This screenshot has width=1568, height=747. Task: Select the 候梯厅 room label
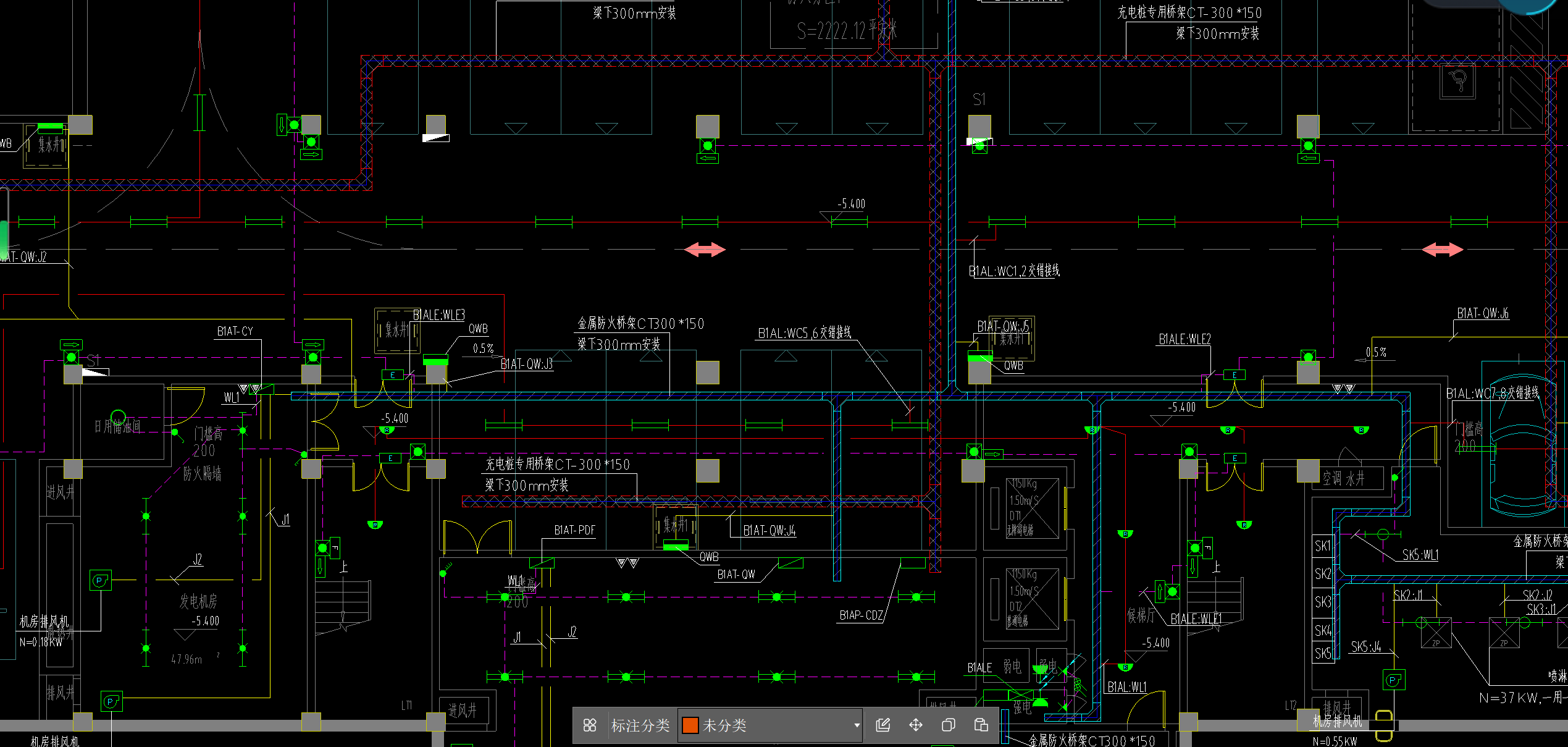1141,615
